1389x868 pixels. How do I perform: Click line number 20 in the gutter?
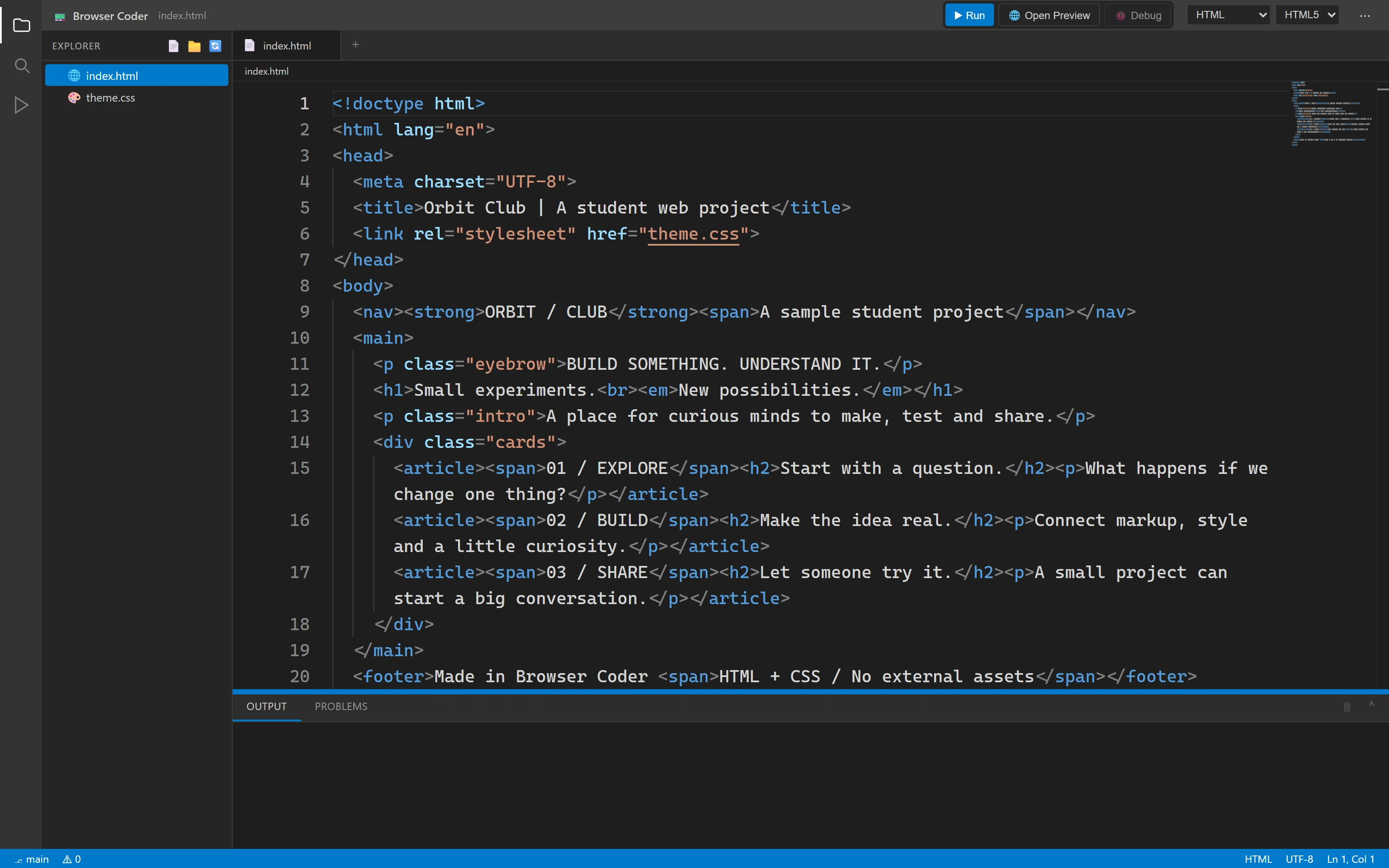point(299,677)
